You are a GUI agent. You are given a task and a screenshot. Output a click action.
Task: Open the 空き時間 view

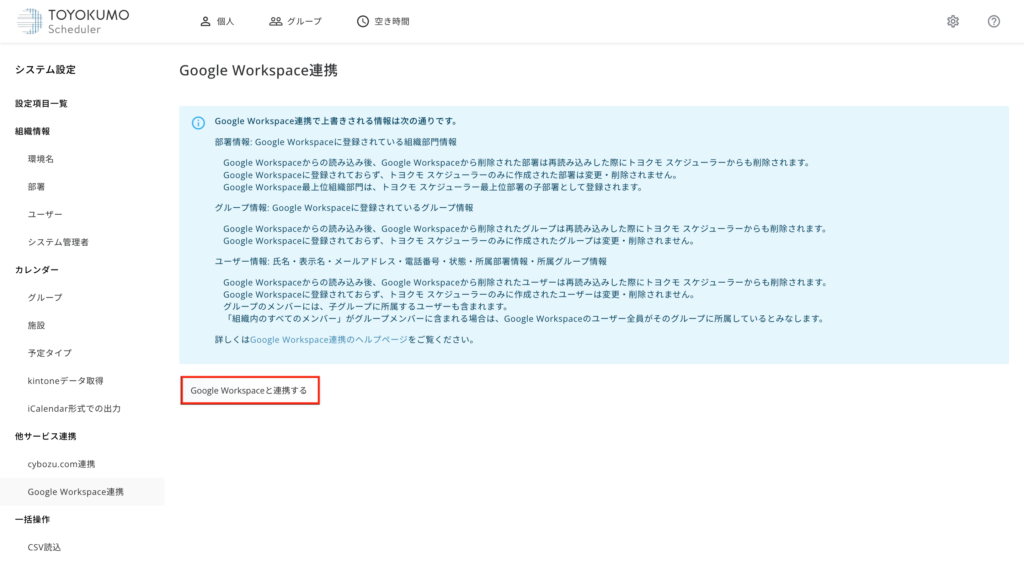tap(383, 22)
